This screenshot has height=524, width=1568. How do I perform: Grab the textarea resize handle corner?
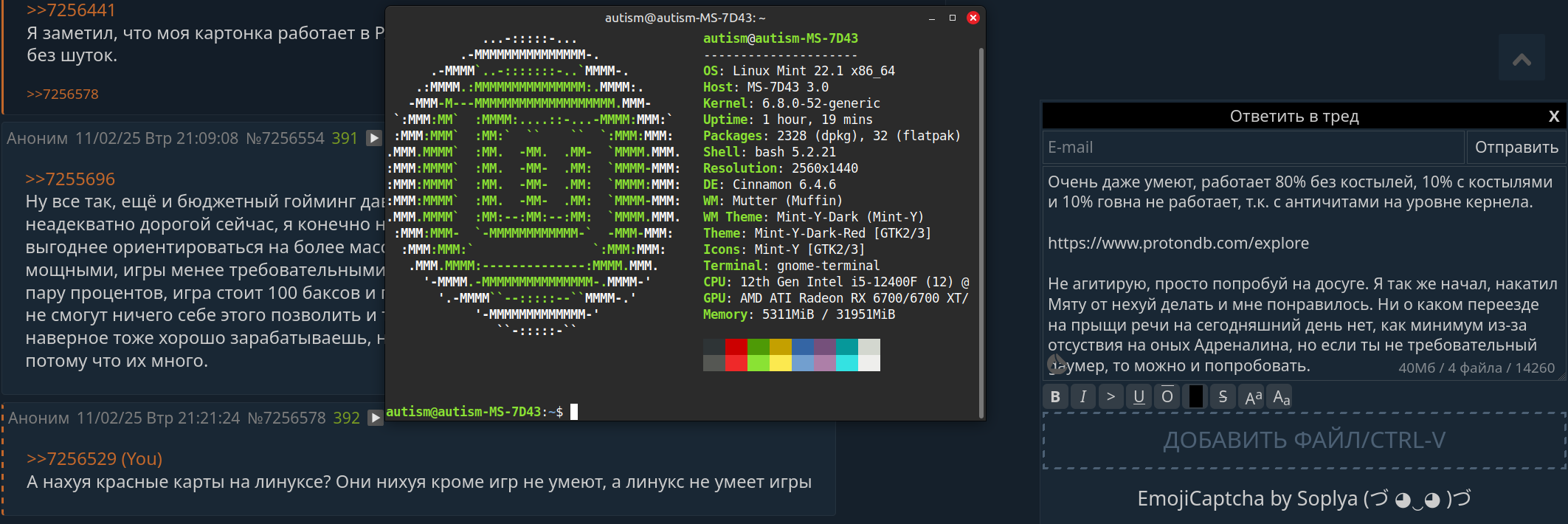[x=1561, y=376]
